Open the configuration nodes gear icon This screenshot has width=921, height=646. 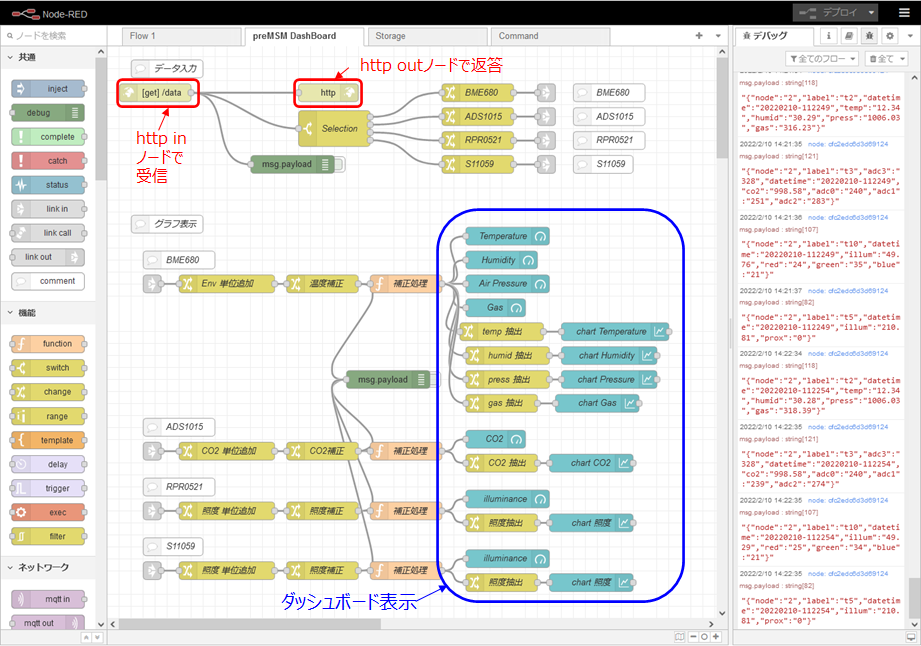tap(890, 36)
